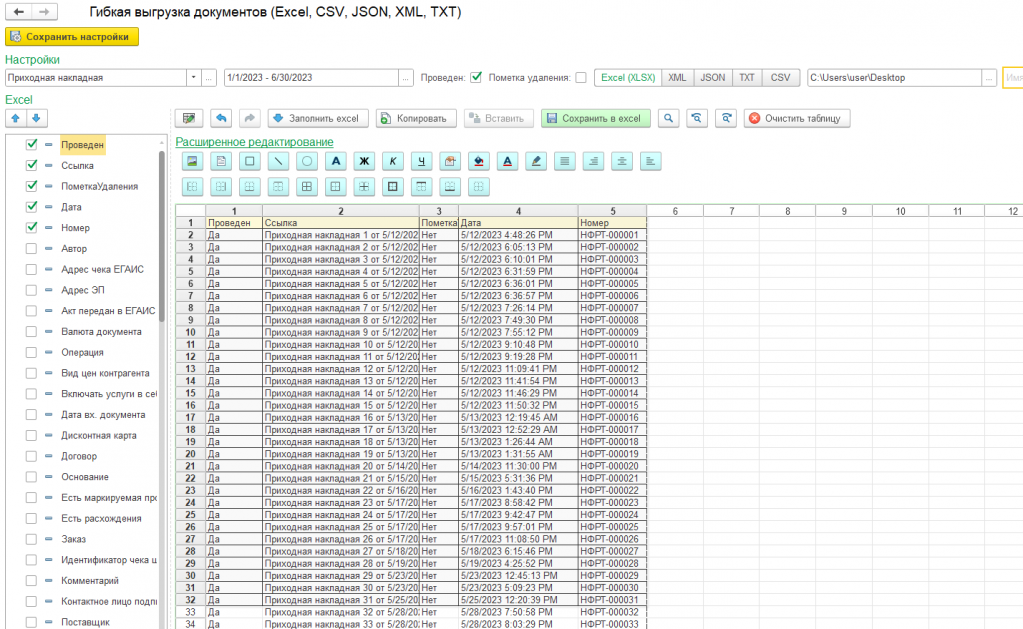Switch to the JSON format tab
Image resolution: width=1023 pixels, height=629 pixels.
712,78
